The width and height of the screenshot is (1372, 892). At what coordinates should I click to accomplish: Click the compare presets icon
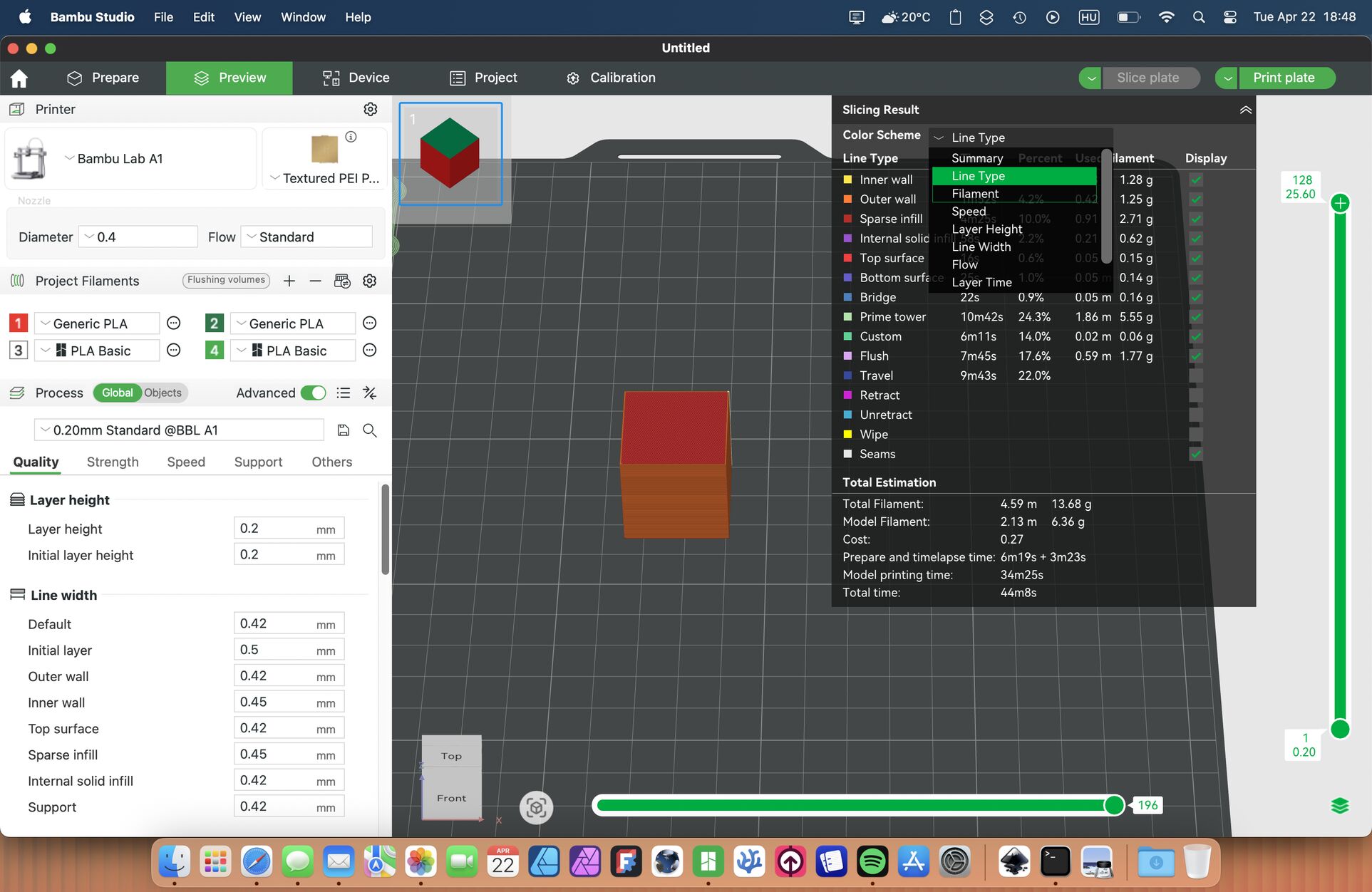[369, 393]
